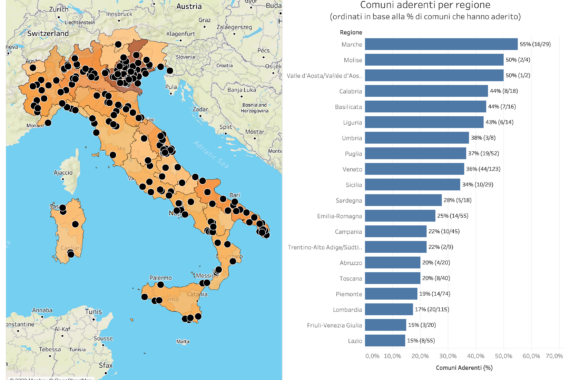This screenshot has height=380, width=570.
Task: Click the '0,0%' axis tick label
Action: click(372, 356)
